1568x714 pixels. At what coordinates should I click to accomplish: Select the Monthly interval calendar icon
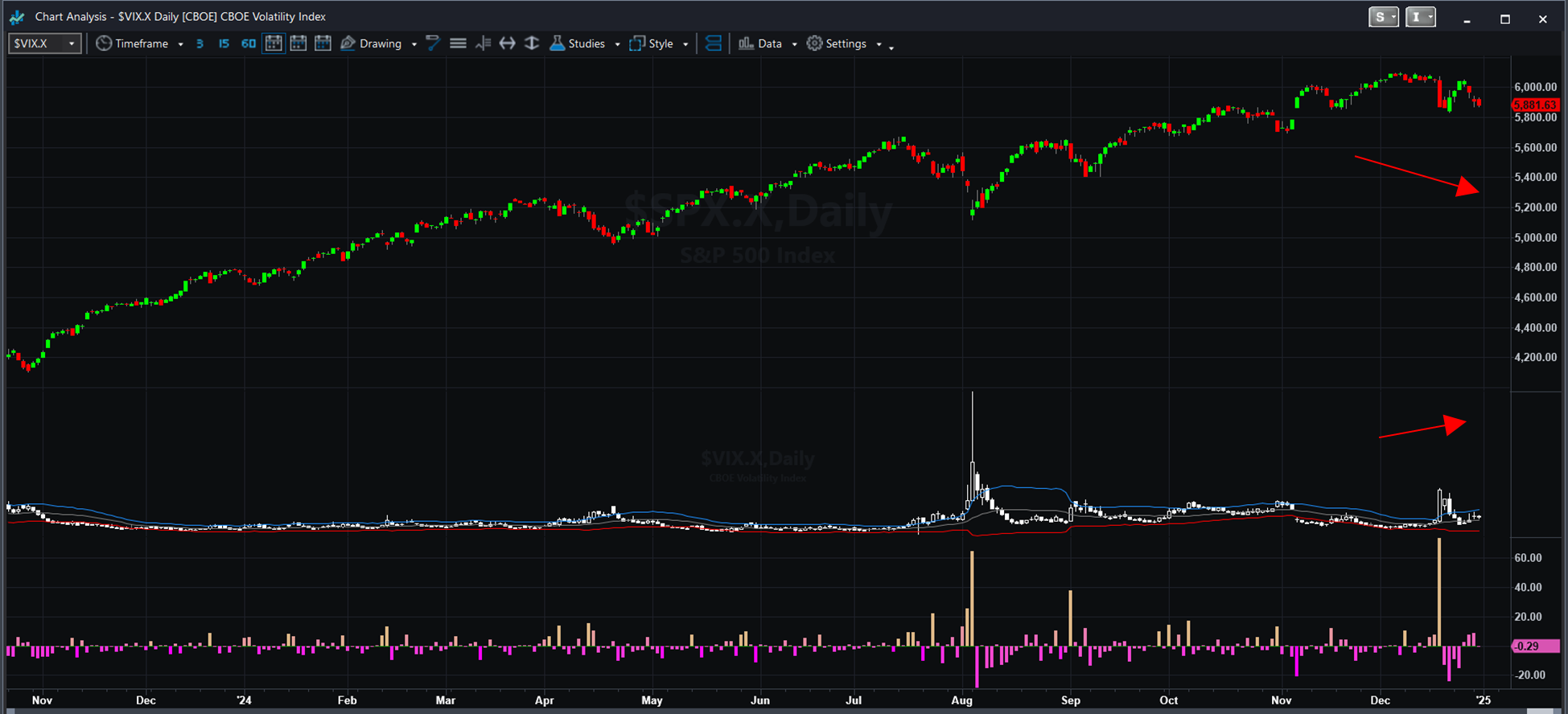pos(323,43)
